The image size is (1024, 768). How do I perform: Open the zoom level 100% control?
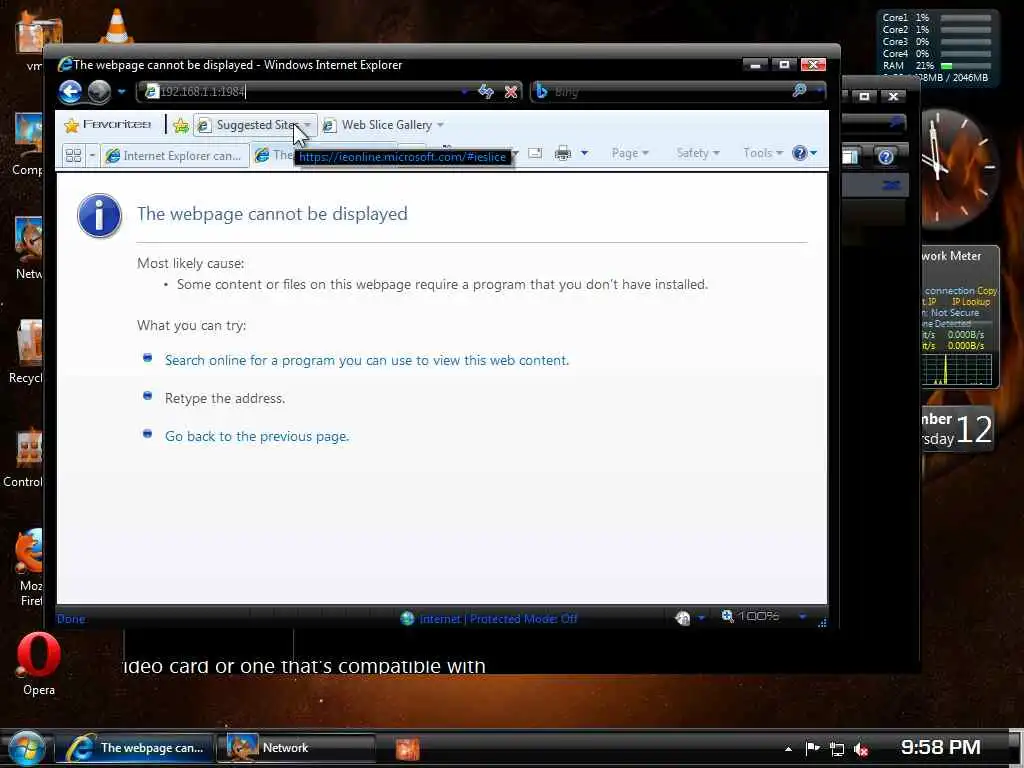[x=750, y=616]
